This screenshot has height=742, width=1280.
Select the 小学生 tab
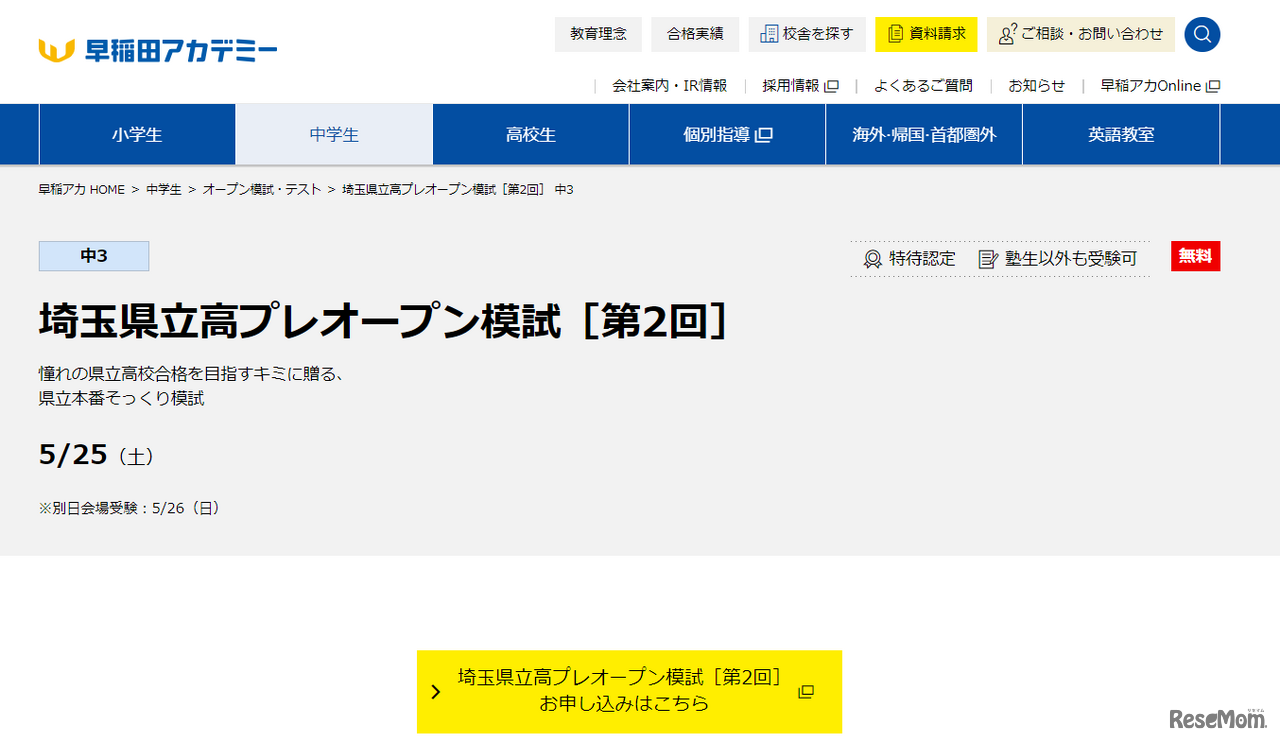tap(137, 134)
